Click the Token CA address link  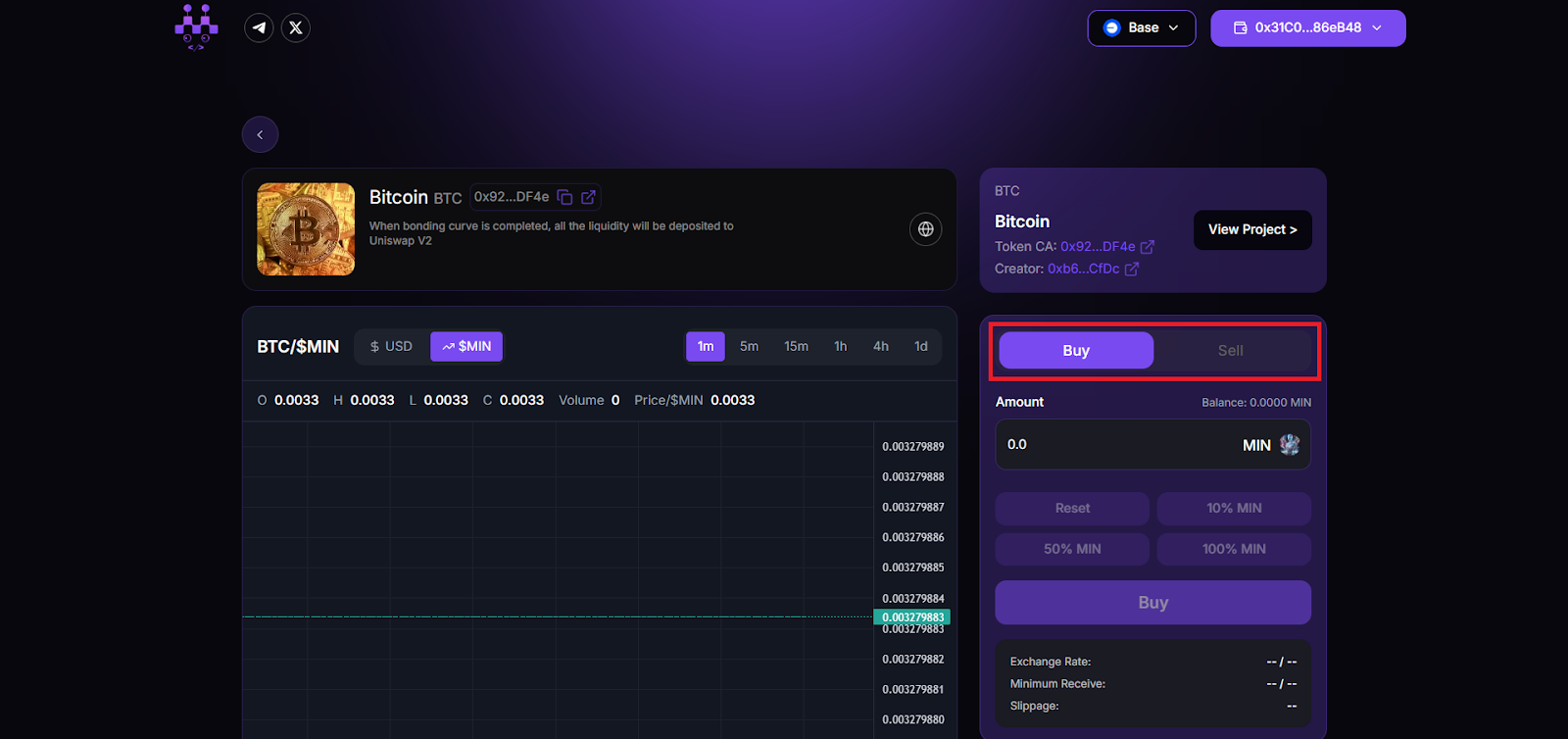(x=1098, y=247)
